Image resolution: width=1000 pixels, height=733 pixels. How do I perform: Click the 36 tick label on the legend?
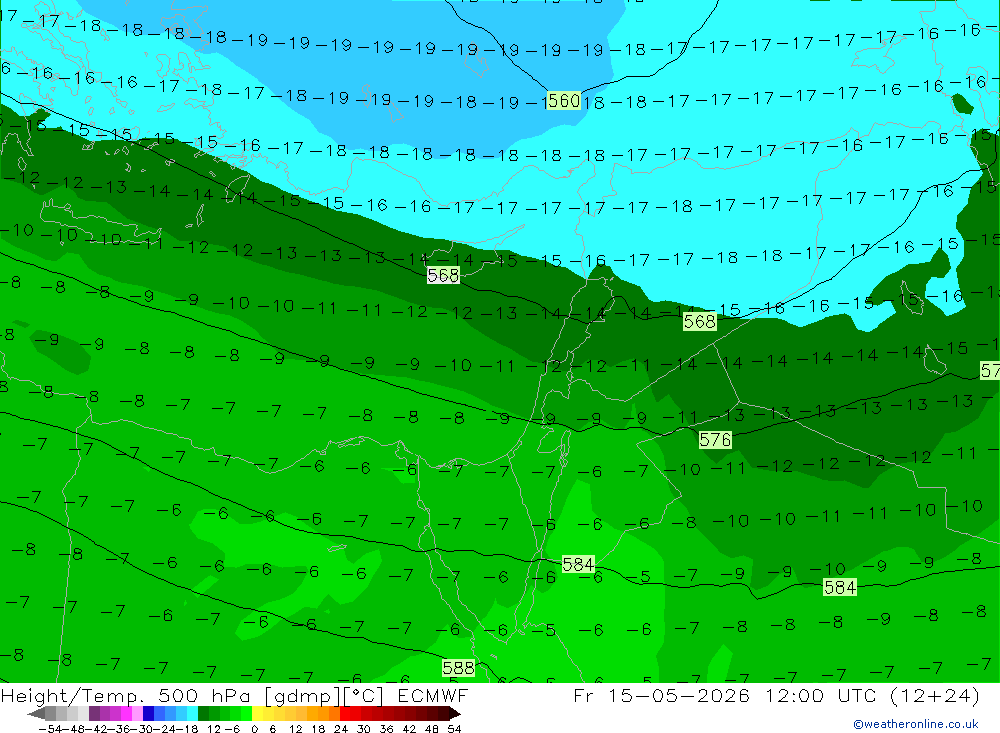386,729
